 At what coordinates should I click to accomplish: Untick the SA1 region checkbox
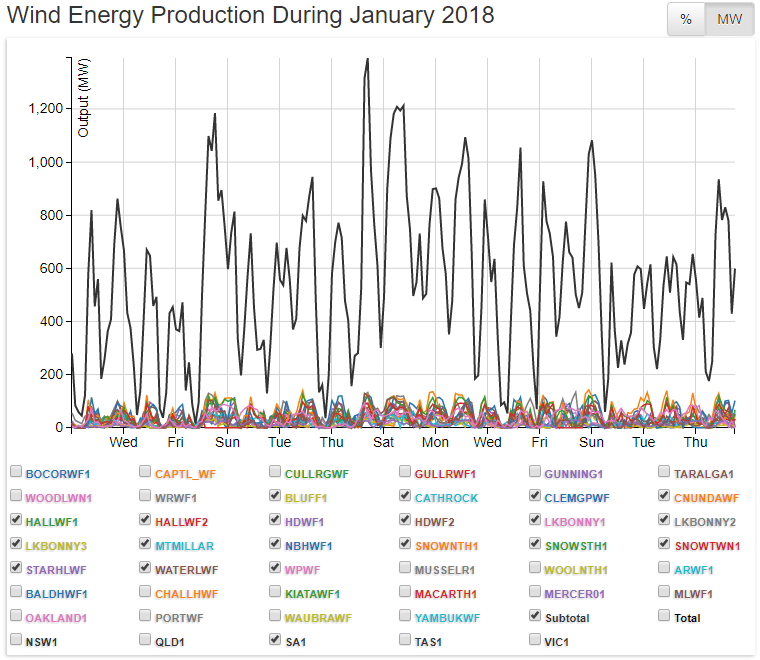coord(276,640)
